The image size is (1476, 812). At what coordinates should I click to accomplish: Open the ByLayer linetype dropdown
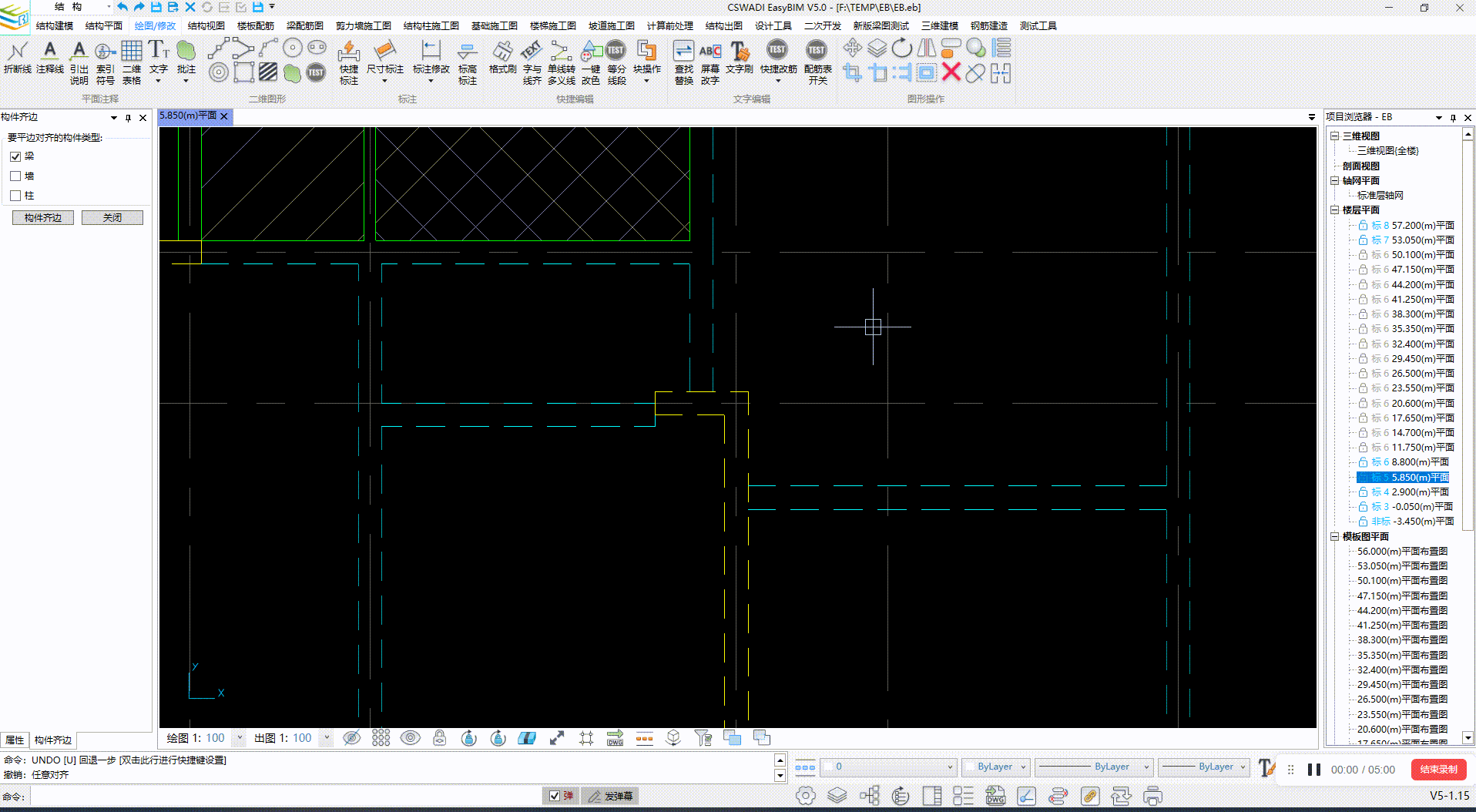[x=1094, y=767]
